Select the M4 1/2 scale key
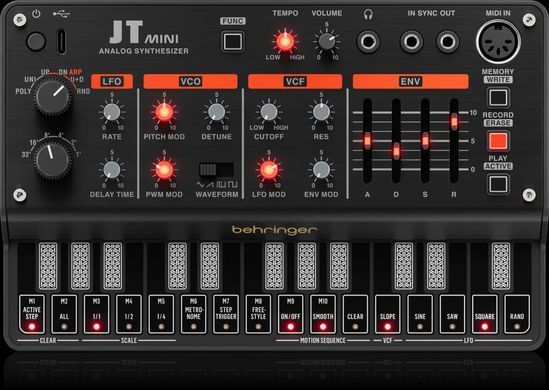The height and width of the screenshot is (390, 549). point(129,314)
